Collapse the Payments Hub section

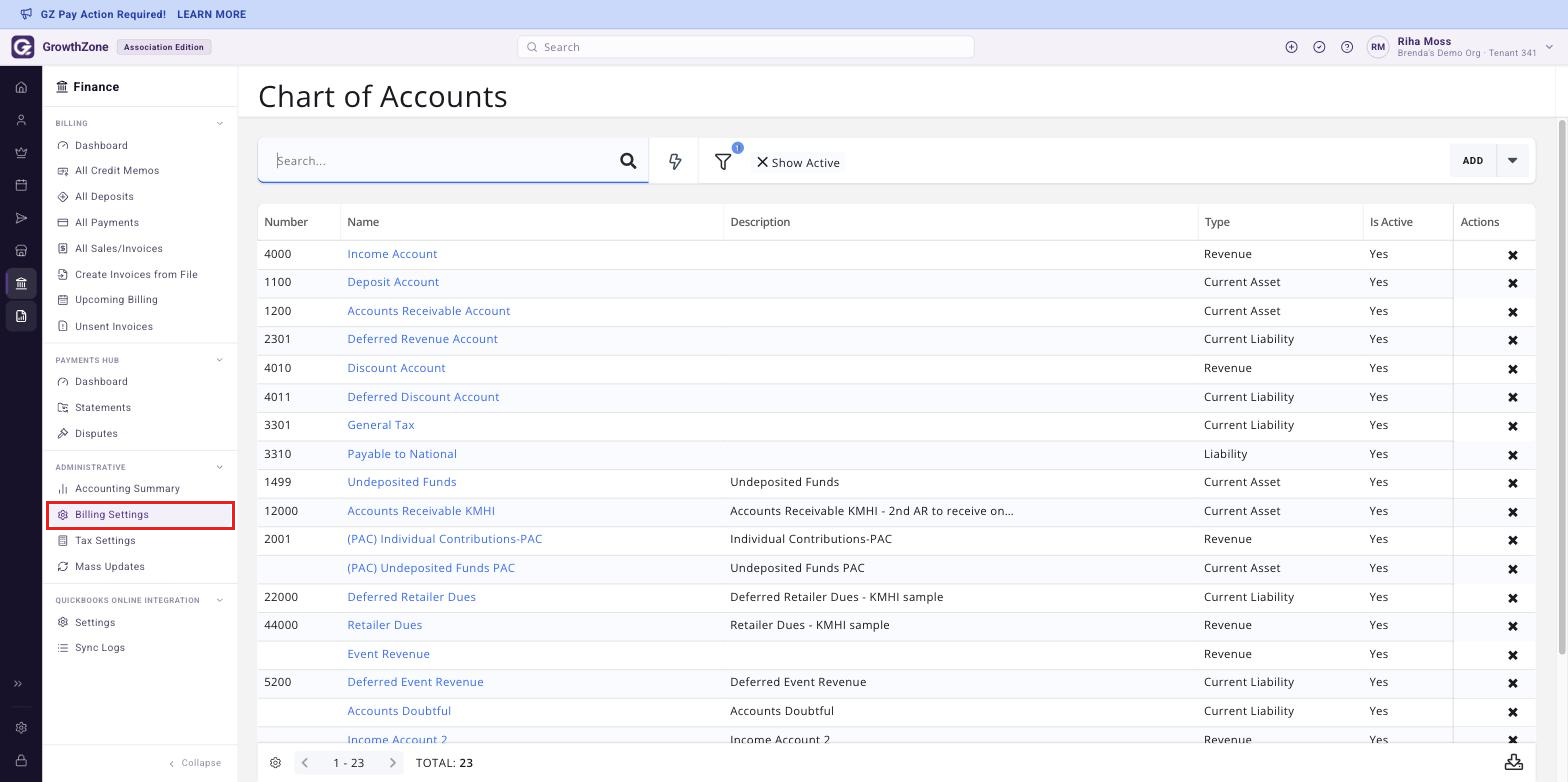tap(220, 360)
